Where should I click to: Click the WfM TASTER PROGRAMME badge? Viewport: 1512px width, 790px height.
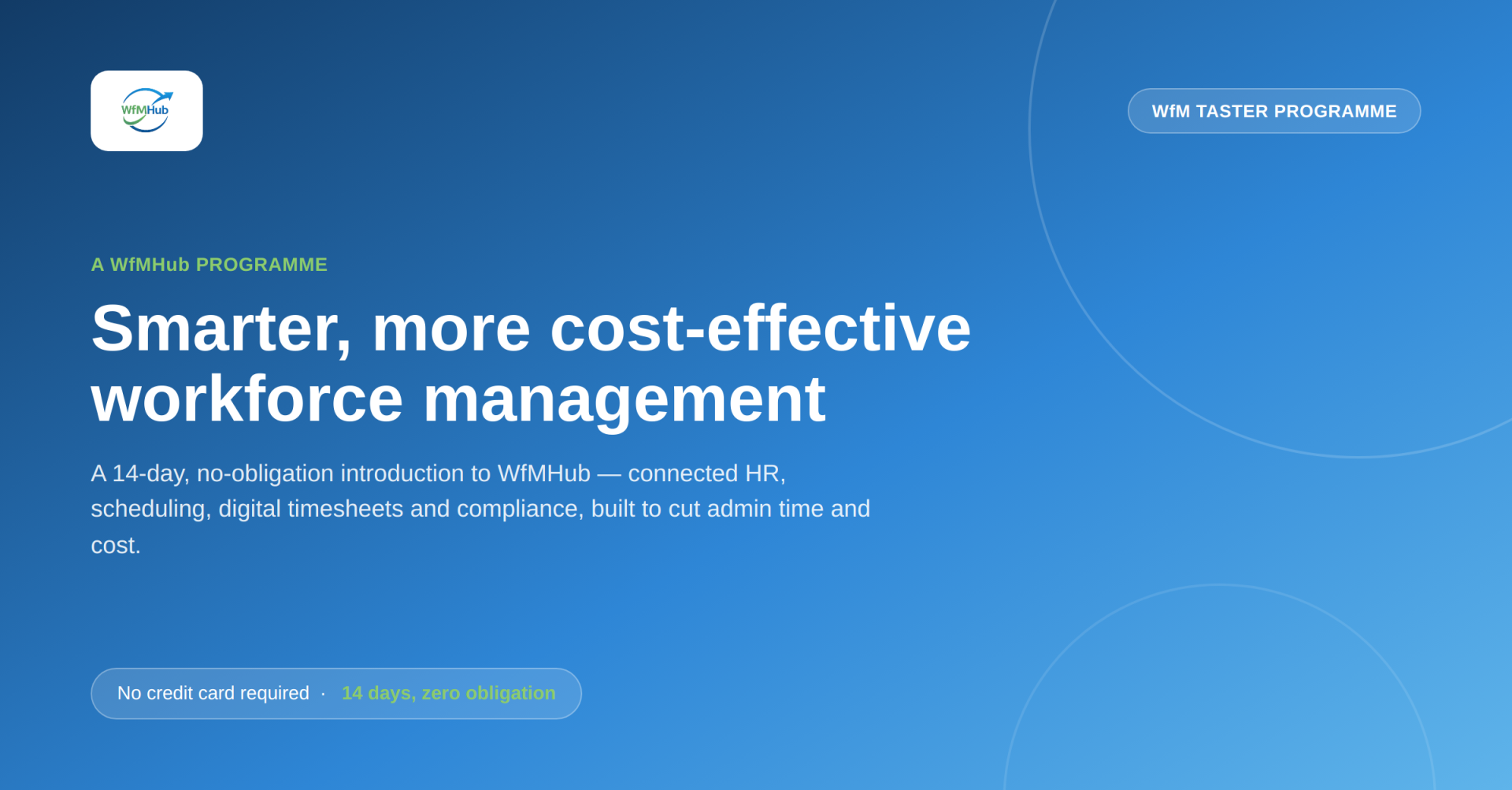pyautogui.click(x=1274, y=111)
